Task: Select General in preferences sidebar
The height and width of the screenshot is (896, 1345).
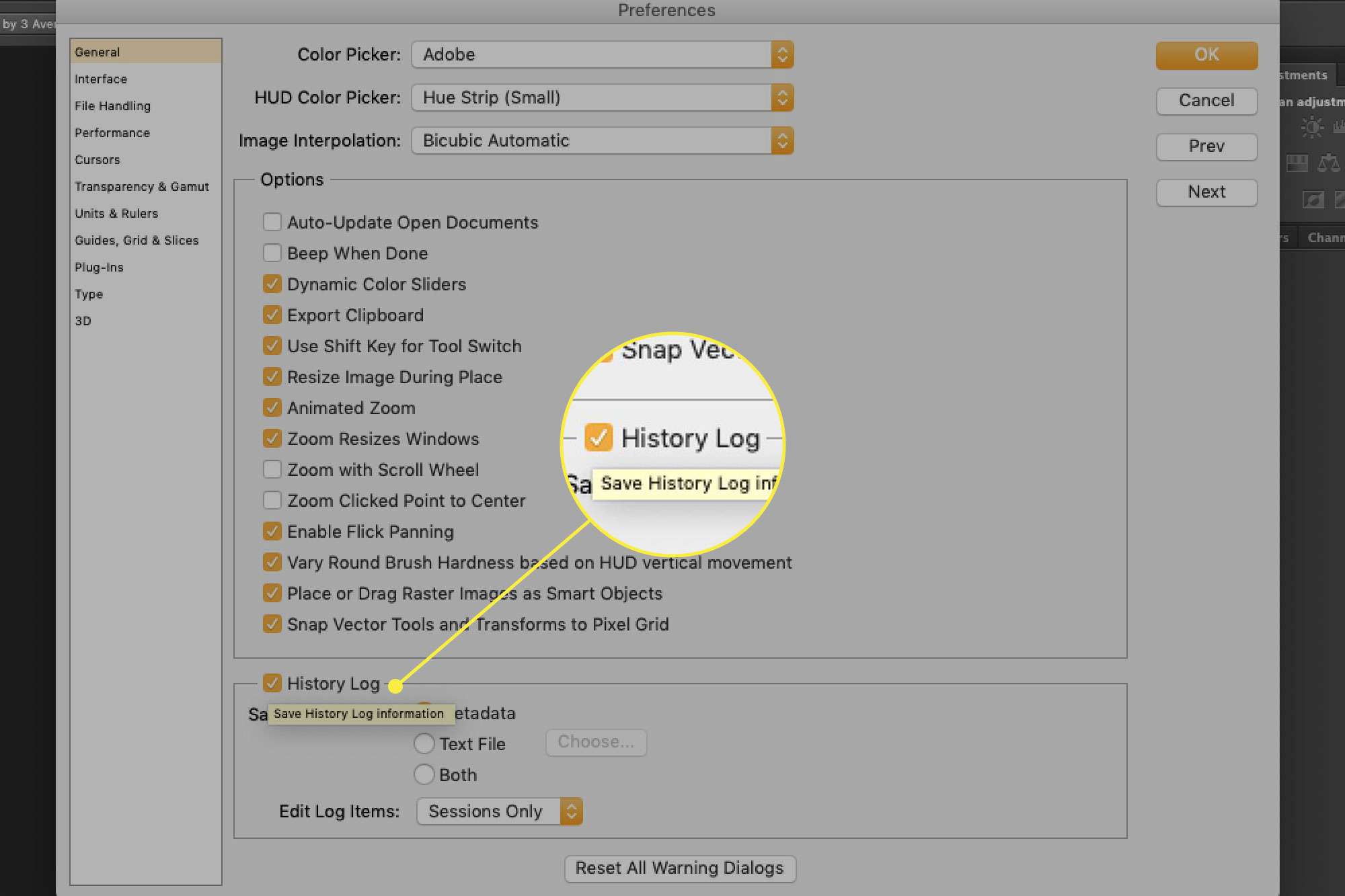Action: (145, 52)
